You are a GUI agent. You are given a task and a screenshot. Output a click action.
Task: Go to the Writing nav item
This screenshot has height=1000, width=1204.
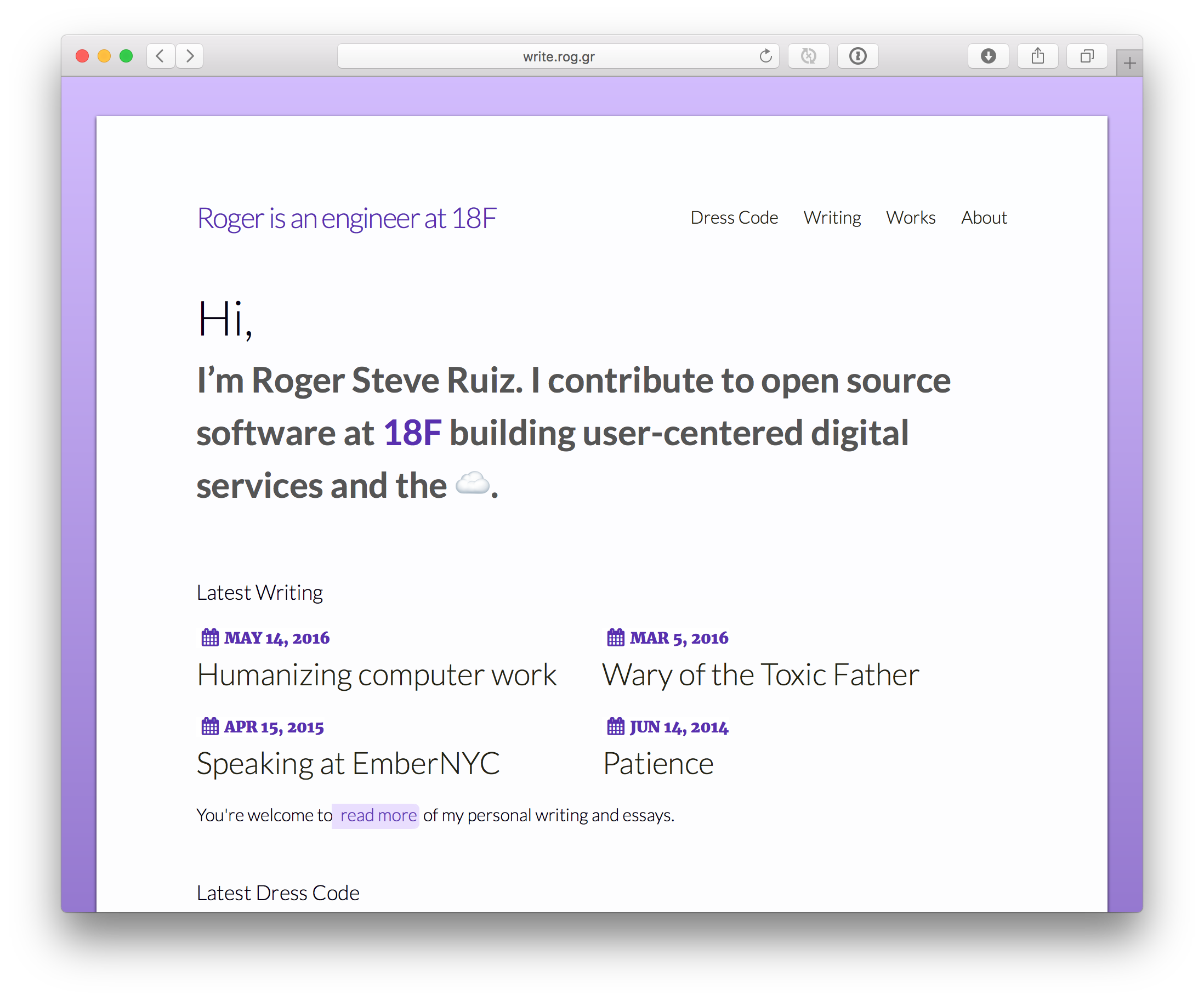[832, 218]
